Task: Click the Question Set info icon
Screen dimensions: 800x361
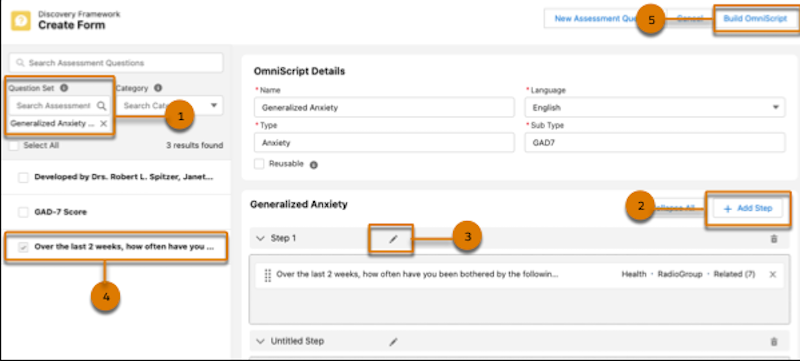Action: point(64,88)
